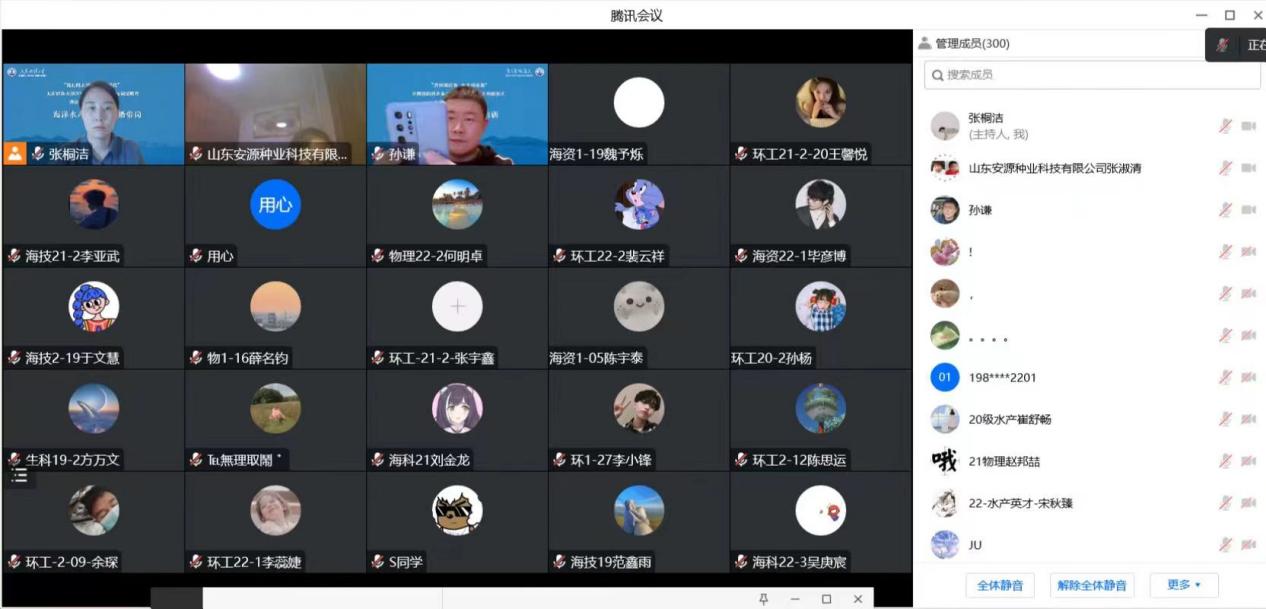This screenshot has height=609, width=1266.
Task: Select the 孙谦 video thumbnail
Action: [457, 114]
